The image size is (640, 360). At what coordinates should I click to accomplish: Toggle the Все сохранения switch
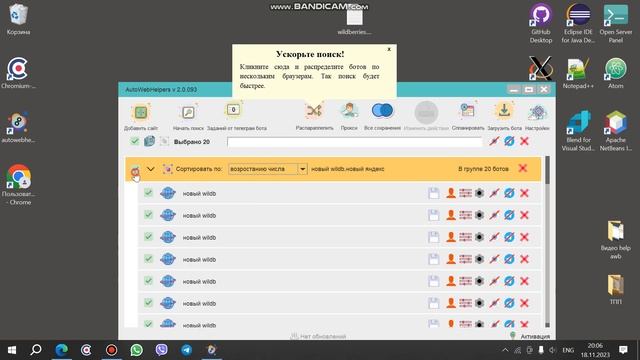click(382, 111)
